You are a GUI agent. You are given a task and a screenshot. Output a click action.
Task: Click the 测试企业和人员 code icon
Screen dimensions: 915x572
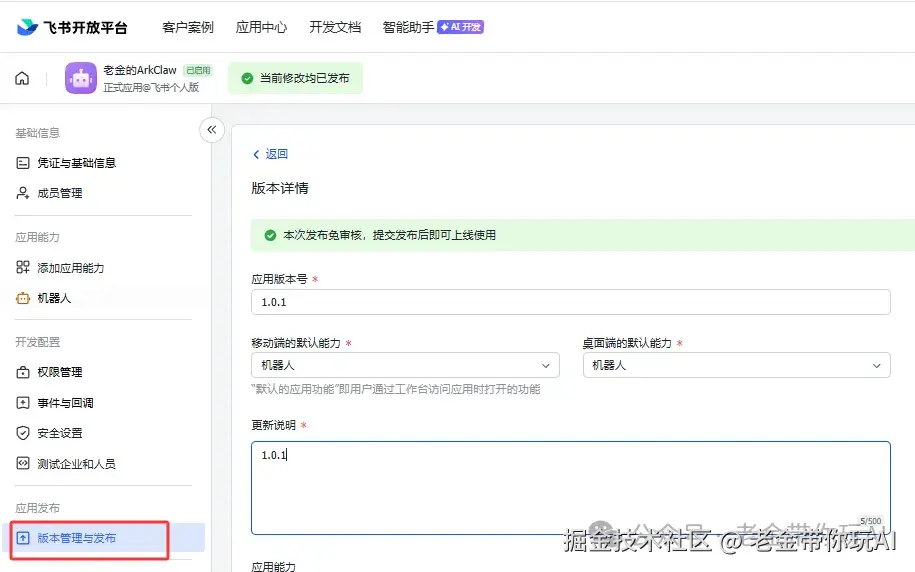pos(23,463)
